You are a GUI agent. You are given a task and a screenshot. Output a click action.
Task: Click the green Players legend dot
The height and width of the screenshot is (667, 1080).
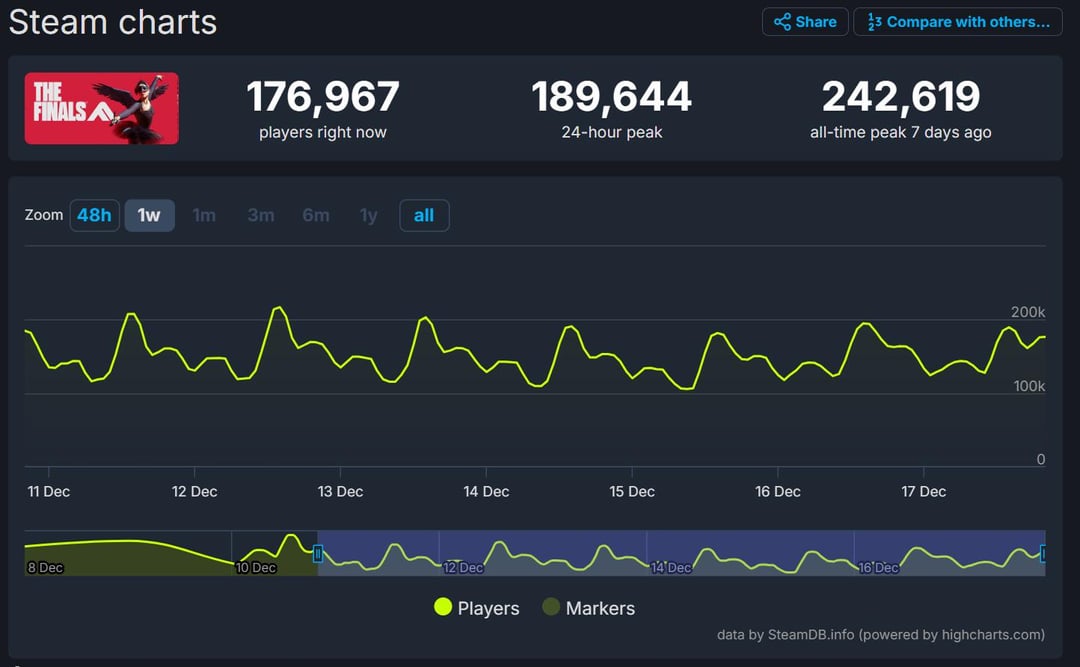tap(443, 607)
